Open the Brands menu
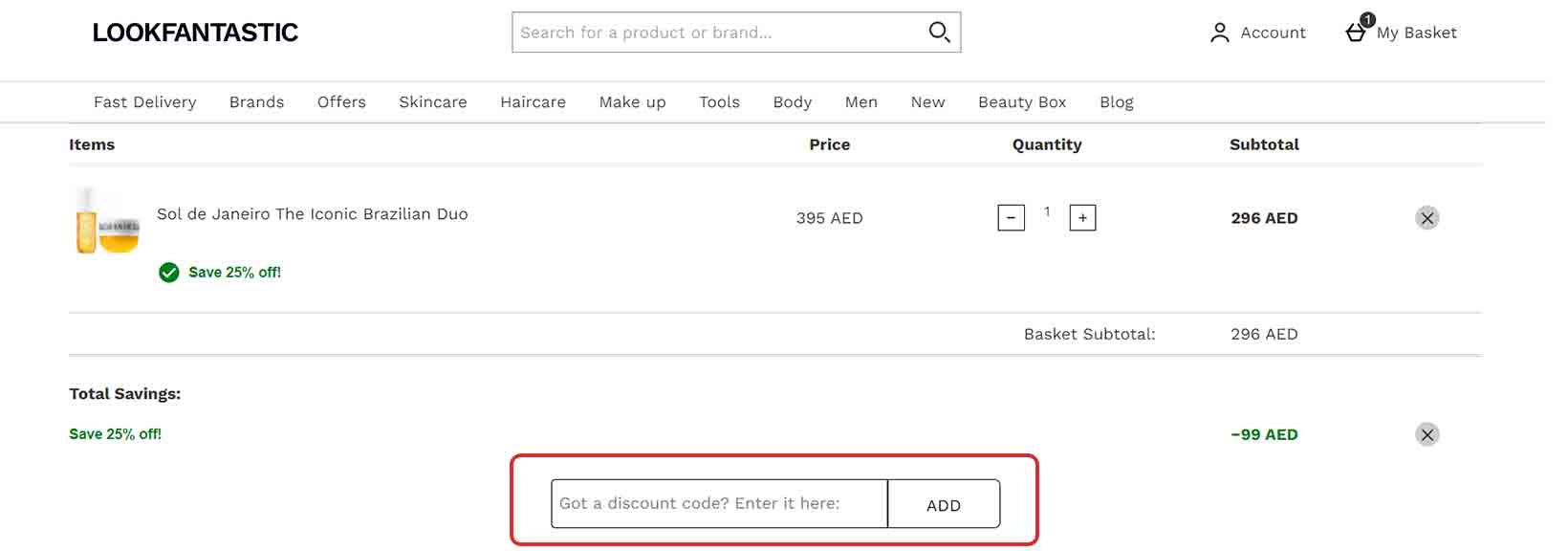 pyautogui.click(x=255, y=101)
